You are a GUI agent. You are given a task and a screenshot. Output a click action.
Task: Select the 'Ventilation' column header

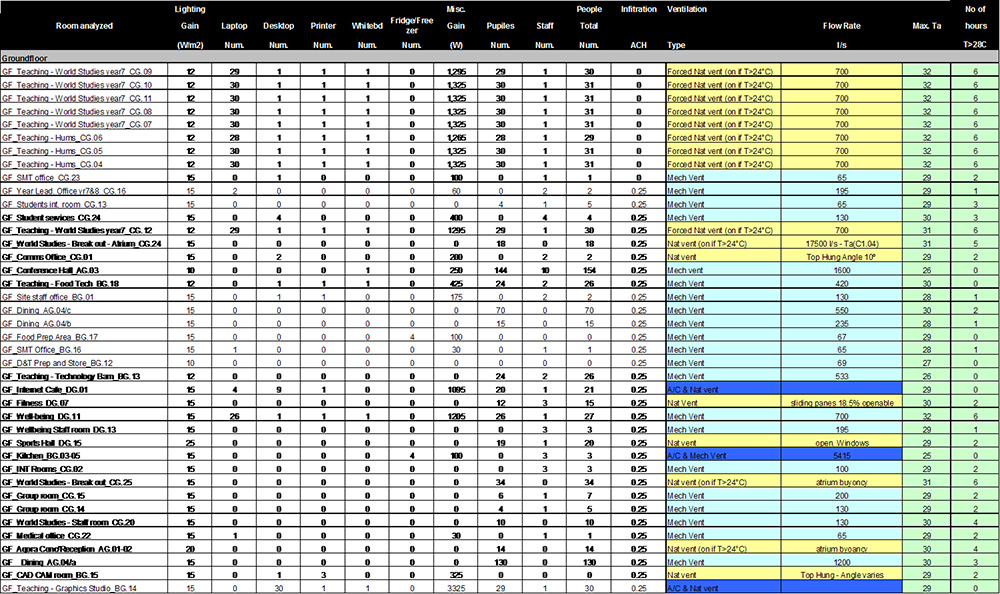coord(686,9)
